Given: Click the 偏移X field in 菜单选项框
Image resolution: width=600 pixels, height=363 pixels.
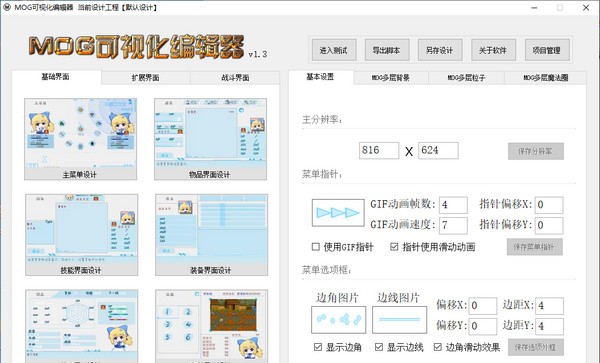Looking at the screenshot, I should (483, 306).
